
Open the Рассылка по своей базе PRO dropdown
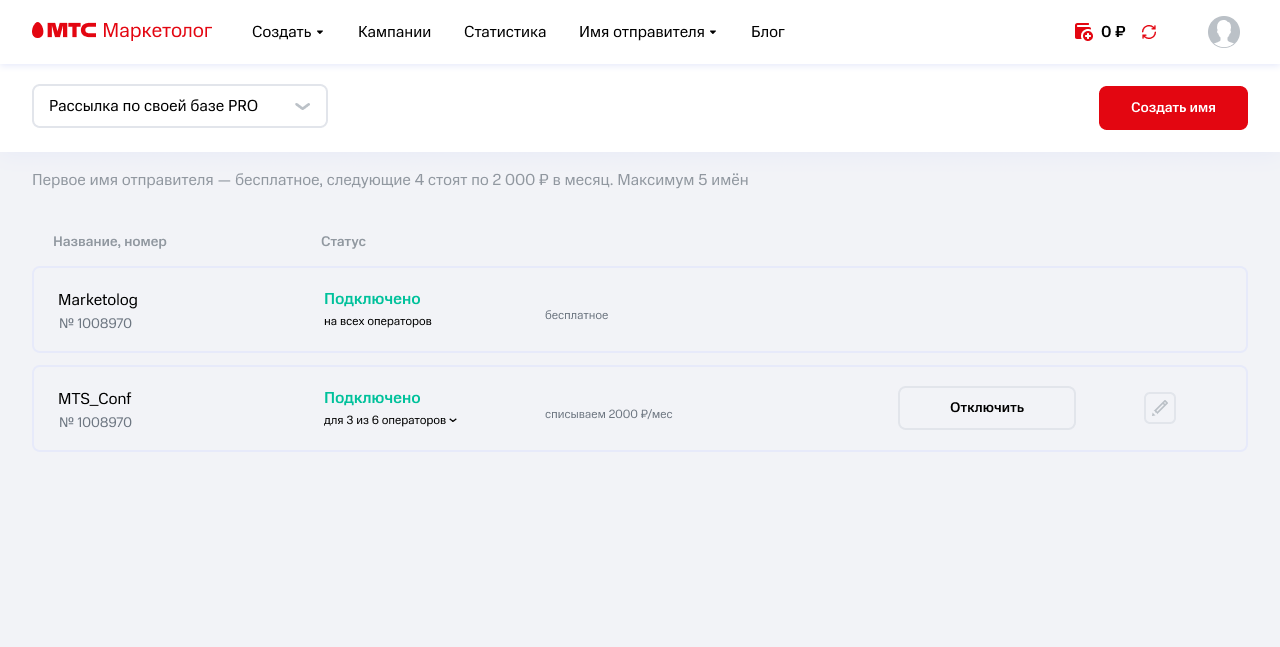[180, 106]
